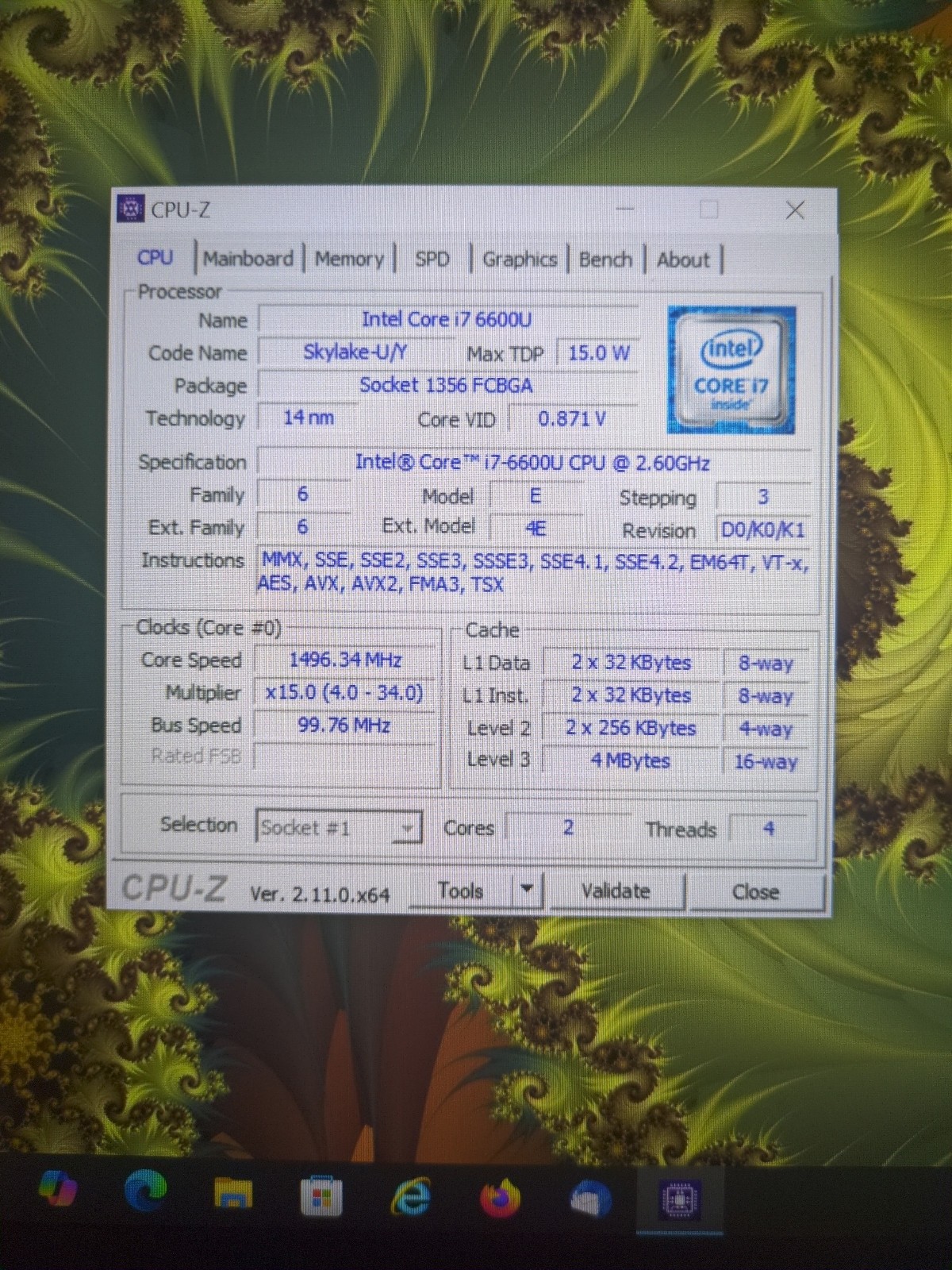The width and height of the screenshot is (952, 1270).
Task: Click the Name field Intel Core i7 6600U
Action: pyautogui.click(x=447, y=319)
